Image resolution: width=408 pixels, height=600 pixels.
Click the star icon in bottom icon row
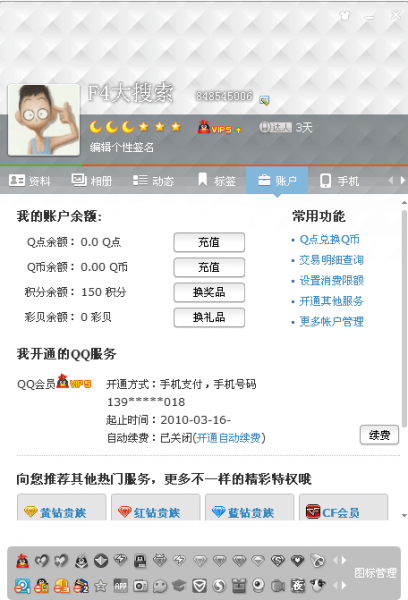click(x=101, y=585)
